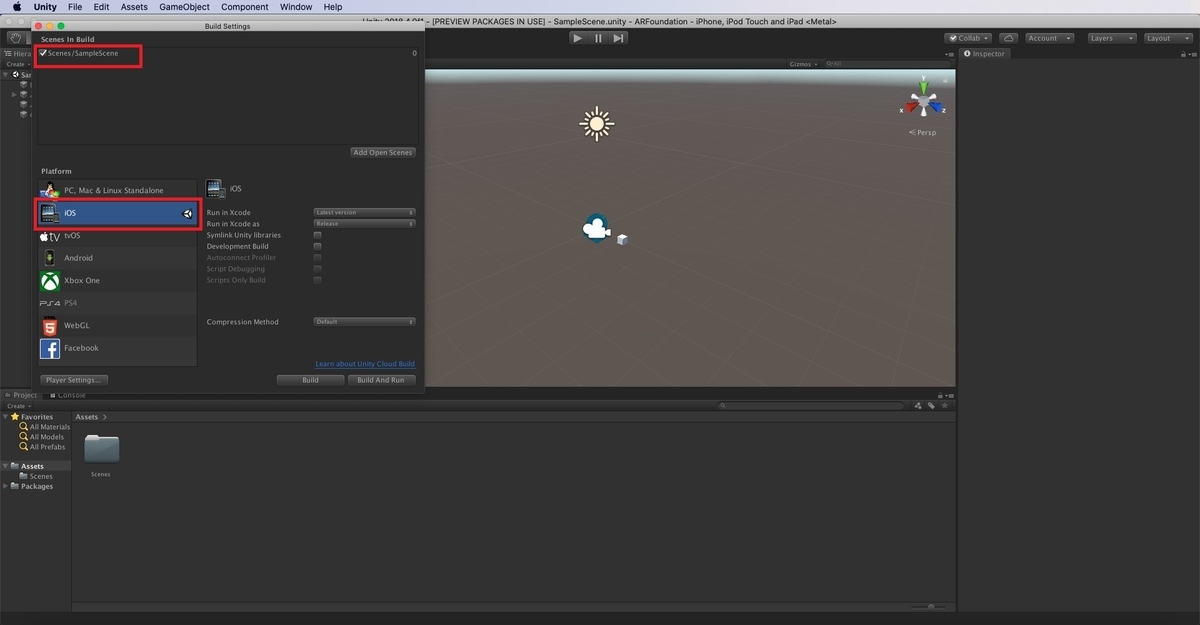Click the Step frame button
Screen dimensions: 1200x625
(x=618, y=38)
